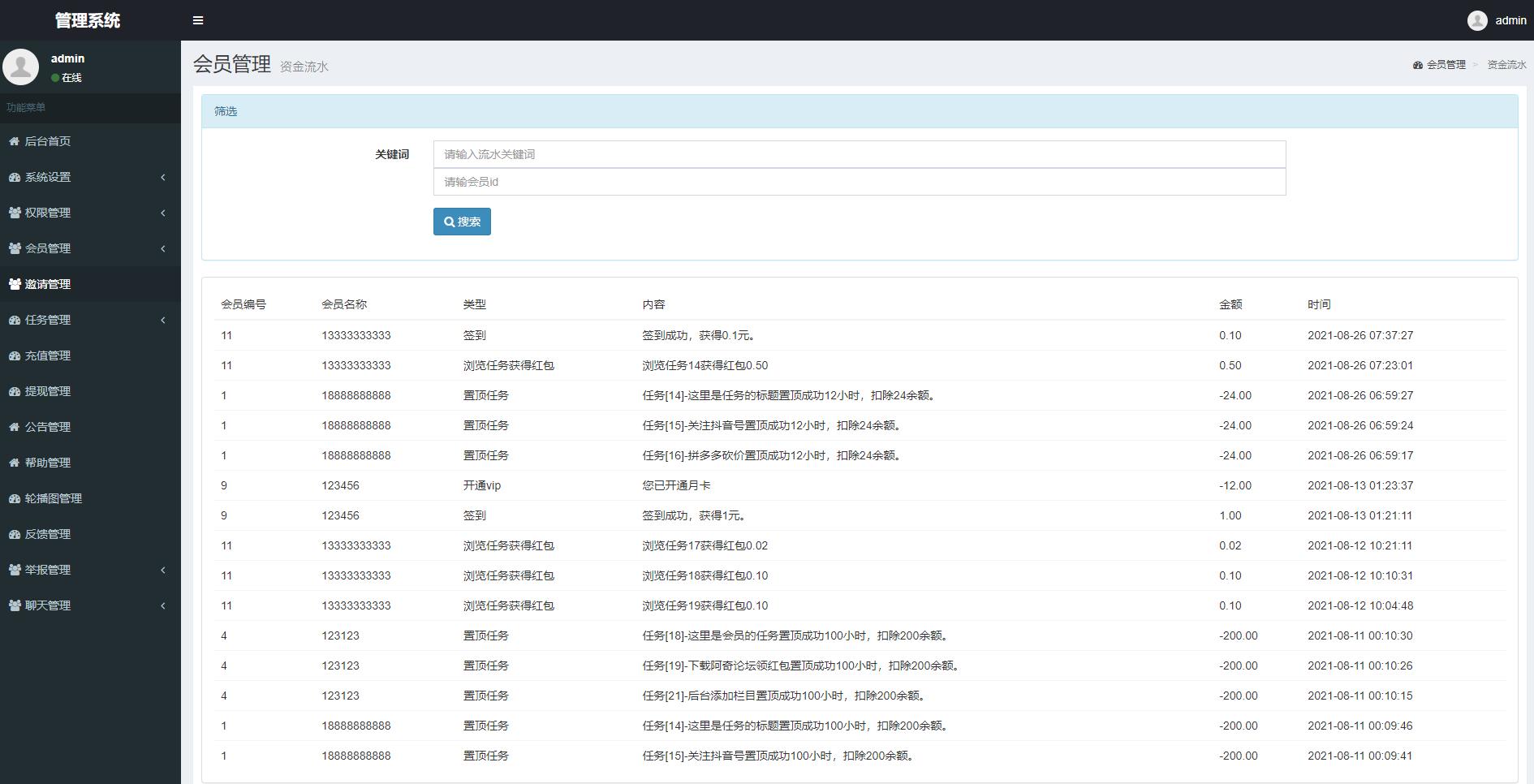Click the 任务[16]-拼多多砍价 content cell
This screenshot has width=1534, height=784.
tap(773, 455)
